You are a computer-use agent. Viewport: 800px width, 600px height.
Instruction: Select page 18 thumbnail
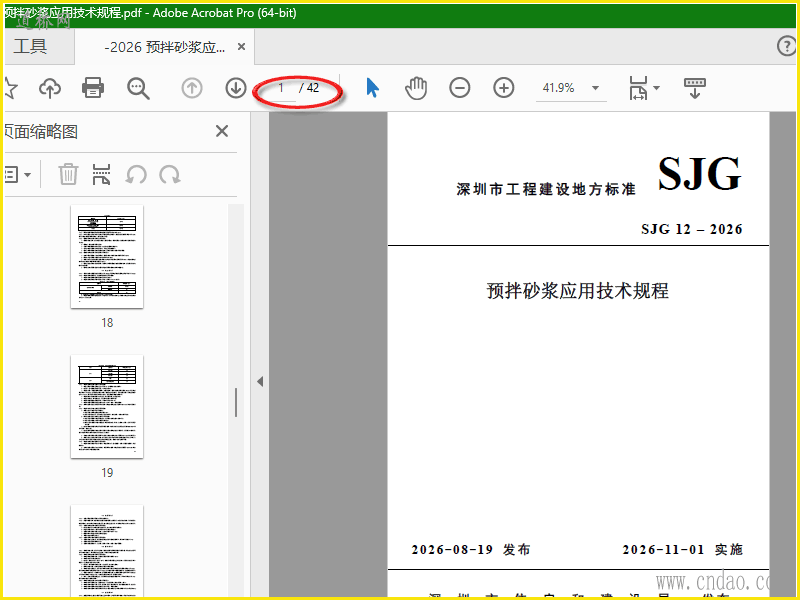pos(107,257)
